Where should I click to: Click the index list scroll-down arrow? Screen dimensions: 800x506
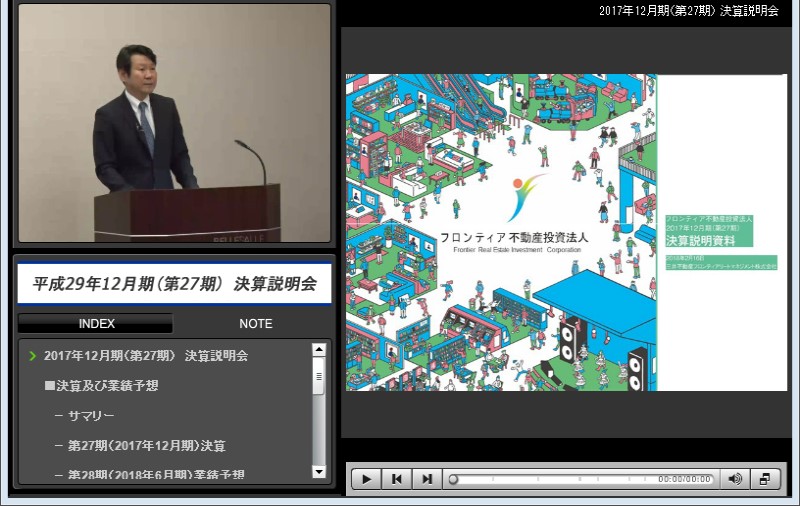(319, 472)
